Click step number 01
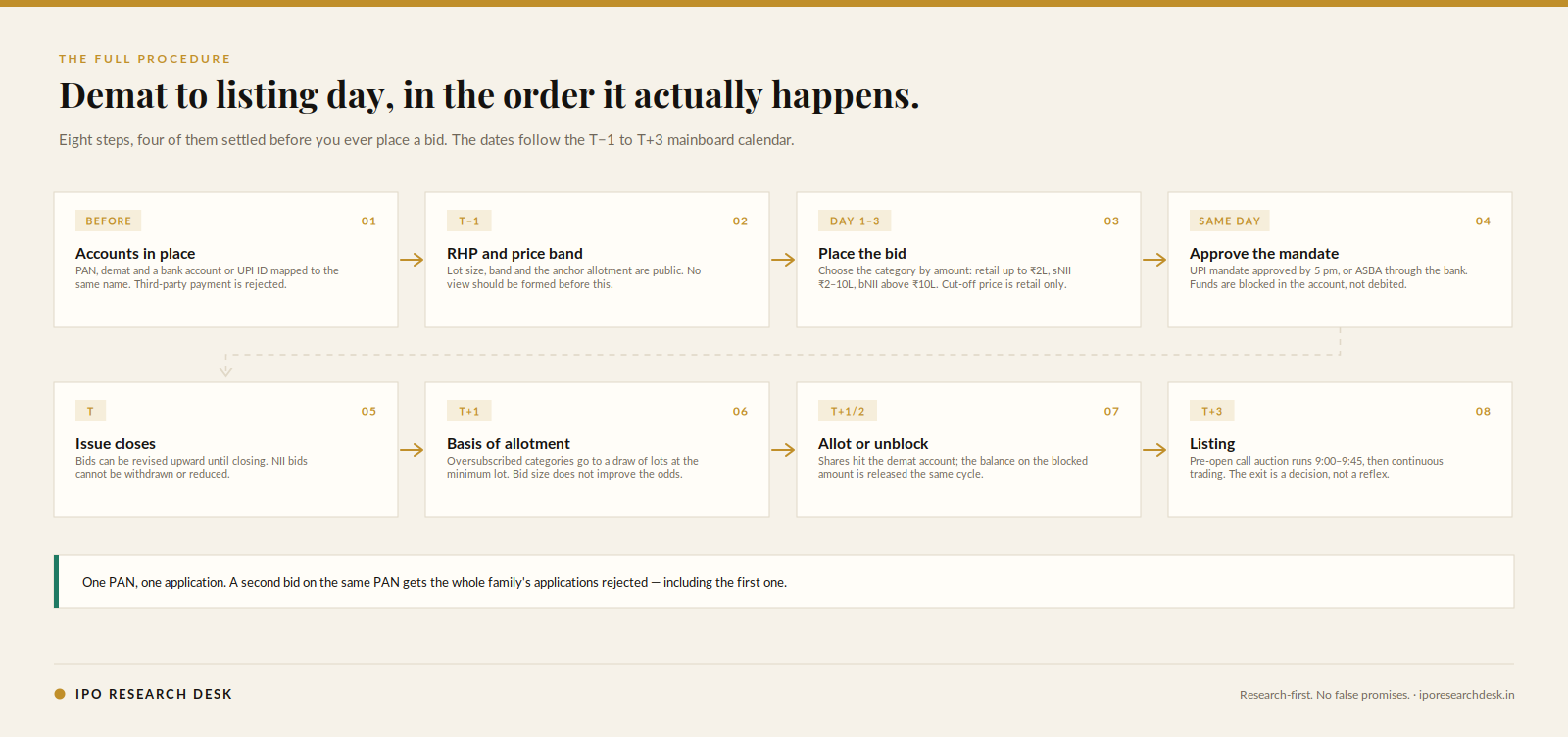Viewport: 1568px width, 737px height. pos(368,221)
